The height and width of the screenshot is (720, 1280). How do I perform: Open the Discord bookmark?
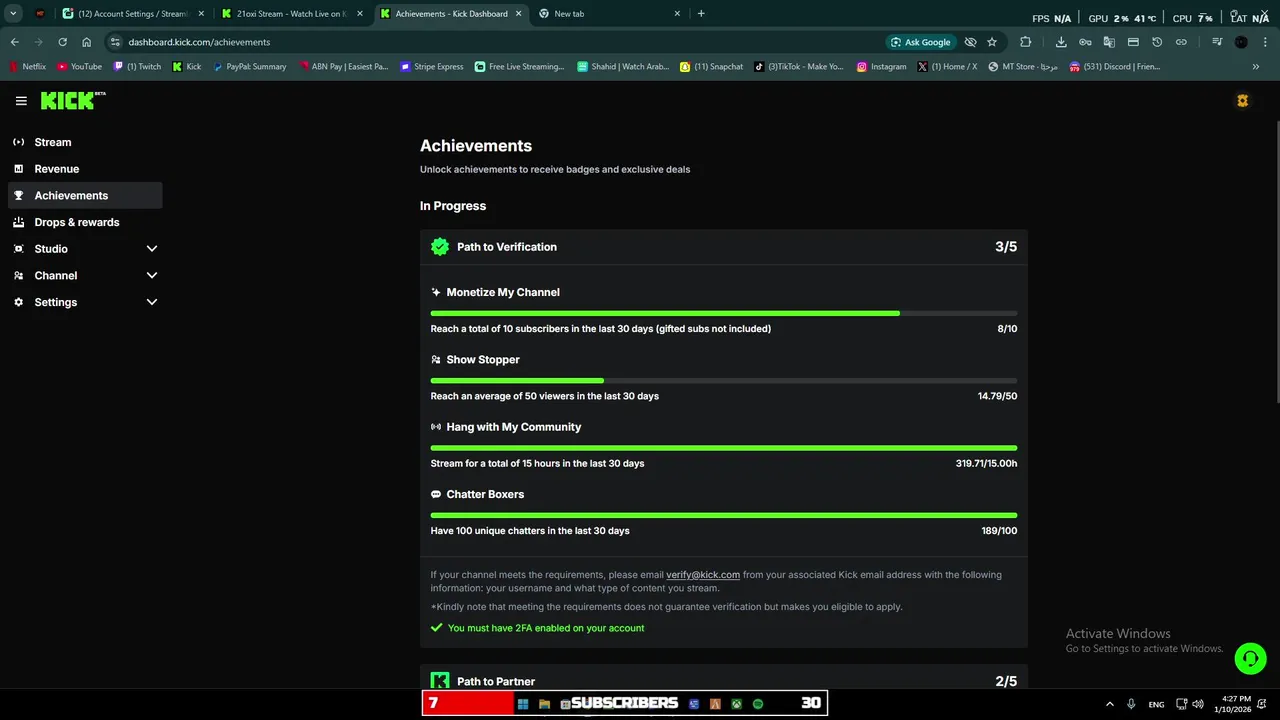[x=1115, y=67]
